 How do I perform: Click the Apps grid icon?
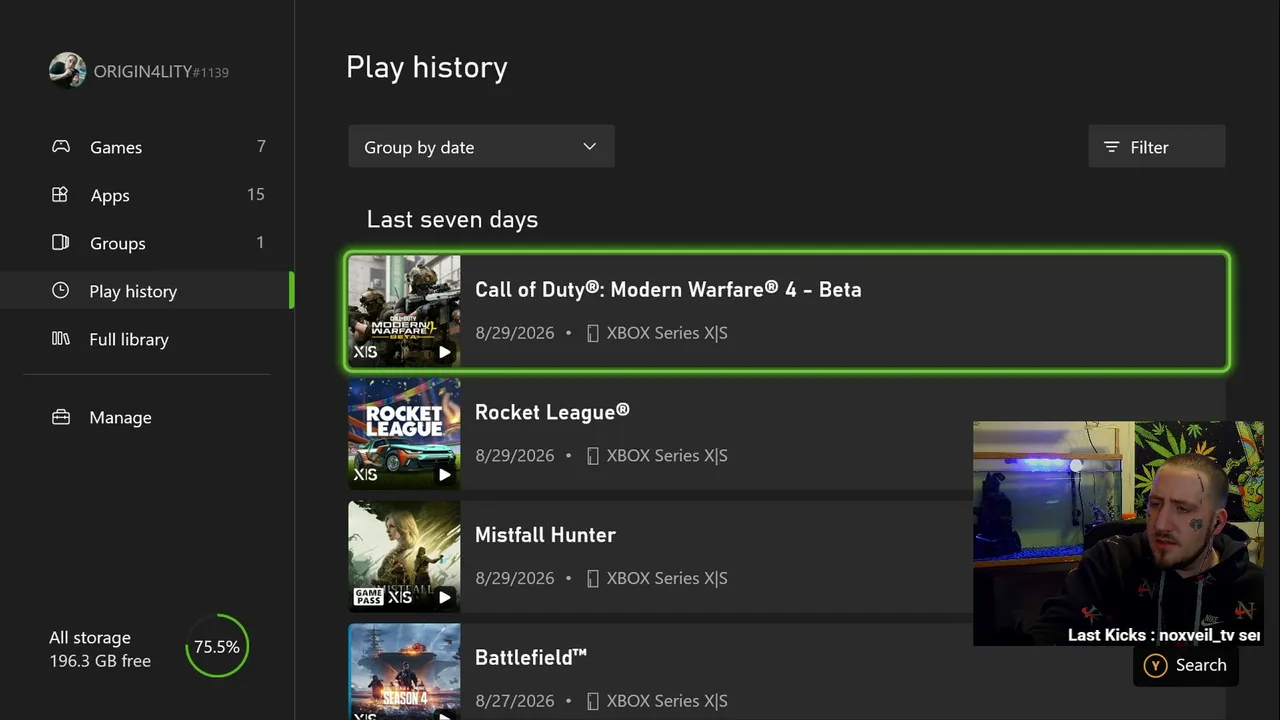pyautogui.click(x=60, y=194)
